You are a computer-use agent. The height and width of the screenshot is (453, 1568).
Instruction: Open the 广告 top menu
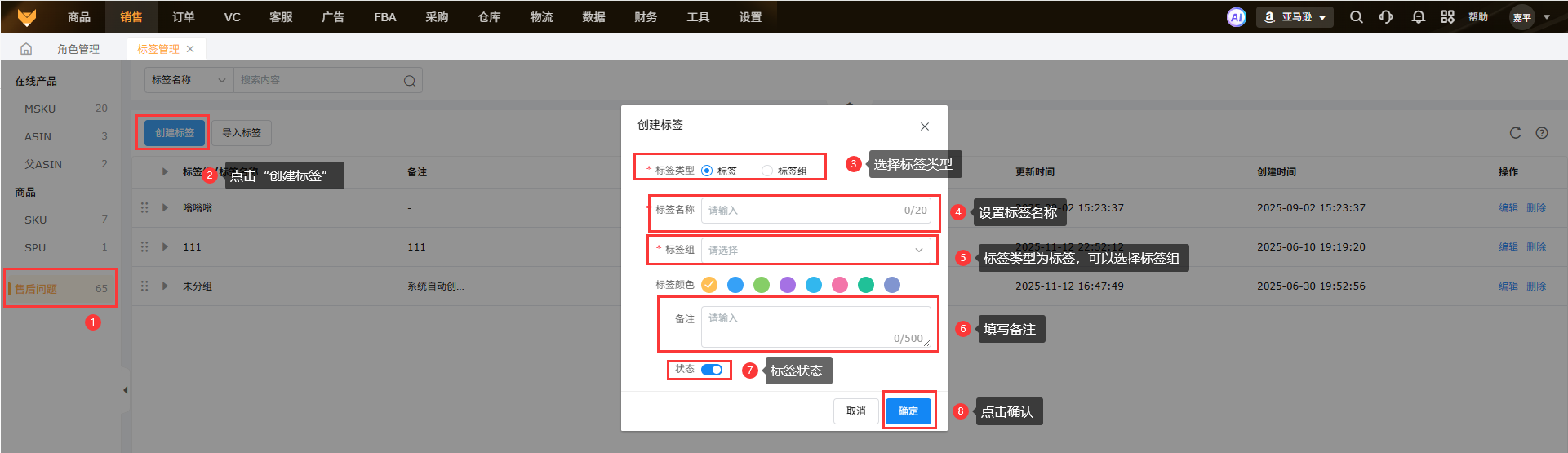[333, 17]
